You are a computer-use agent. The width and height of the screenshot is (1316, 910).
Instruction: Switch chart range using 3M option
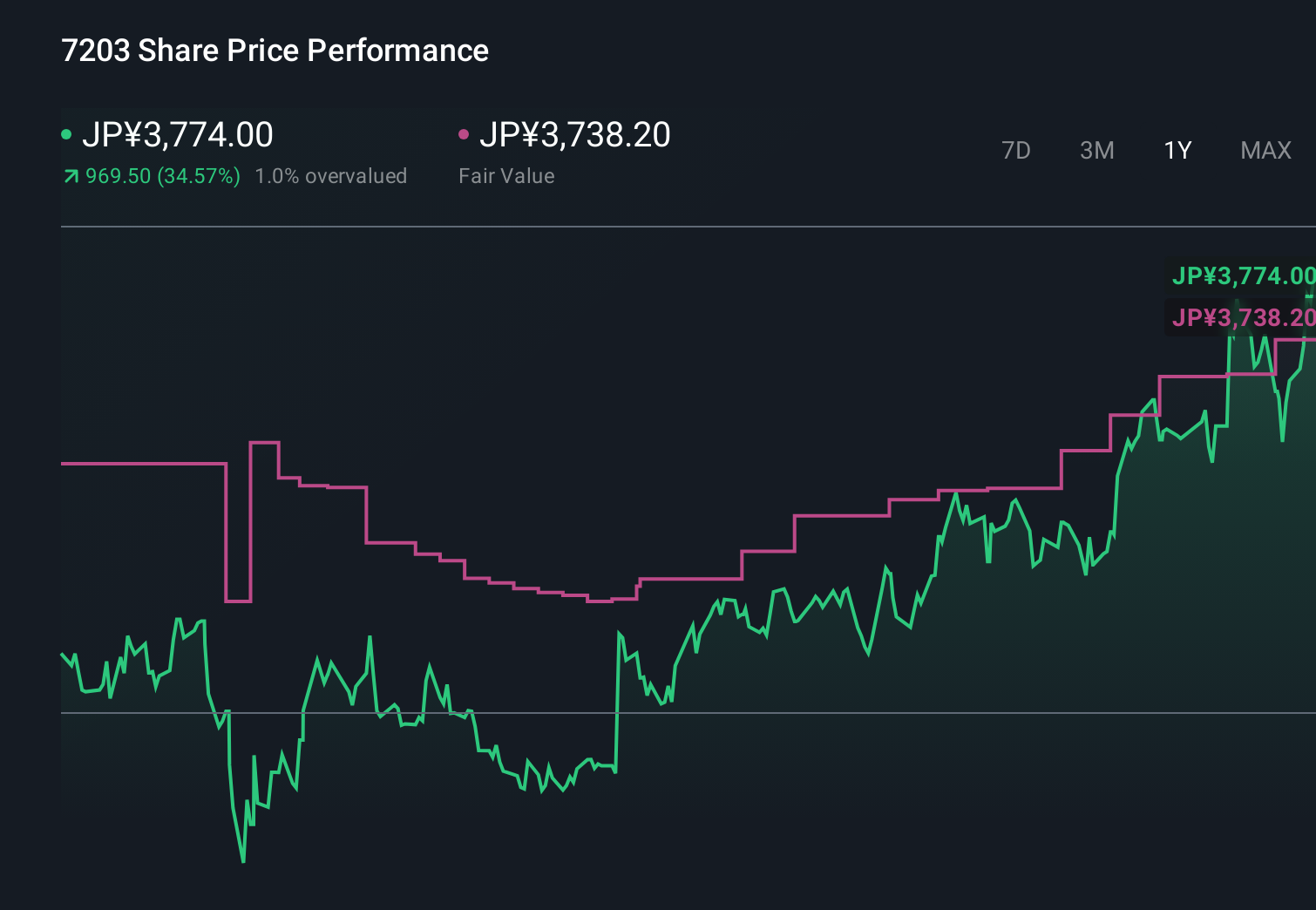1096,150
